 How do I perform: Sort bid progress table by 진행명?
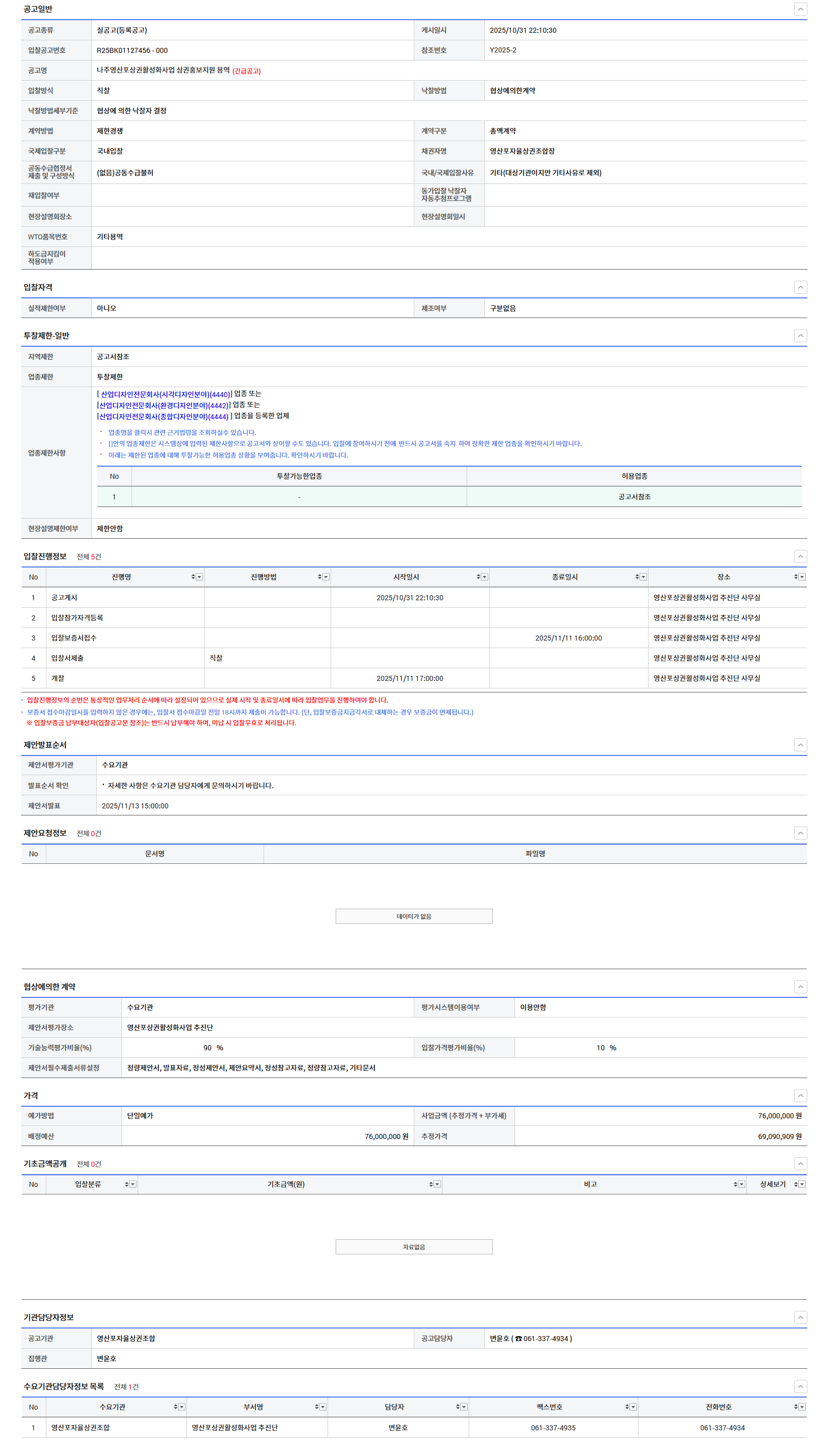tap(193, 577)
